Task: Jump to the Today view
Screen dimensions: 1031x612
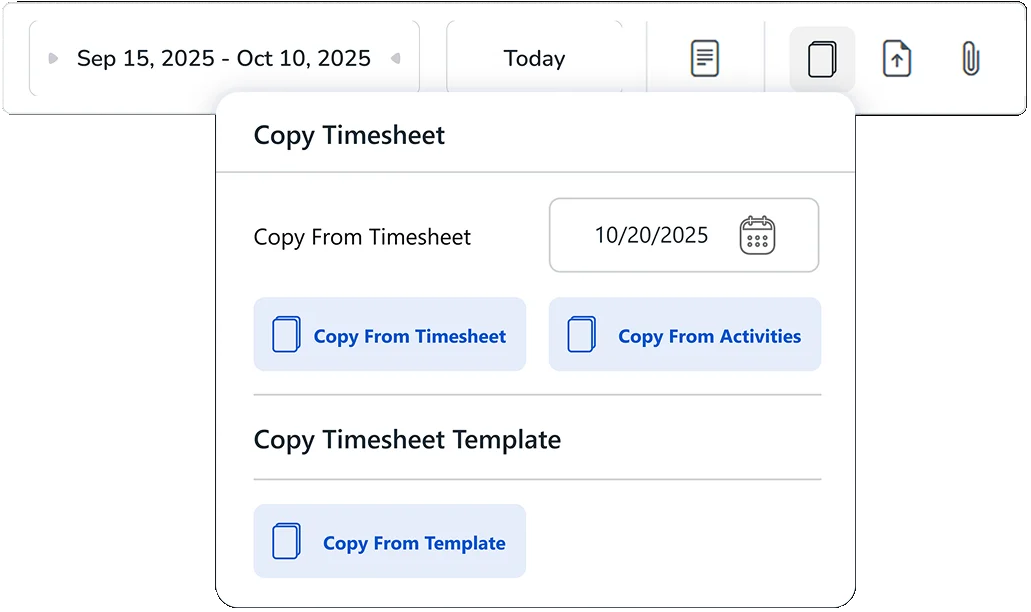Action: [x=535, y=59]
